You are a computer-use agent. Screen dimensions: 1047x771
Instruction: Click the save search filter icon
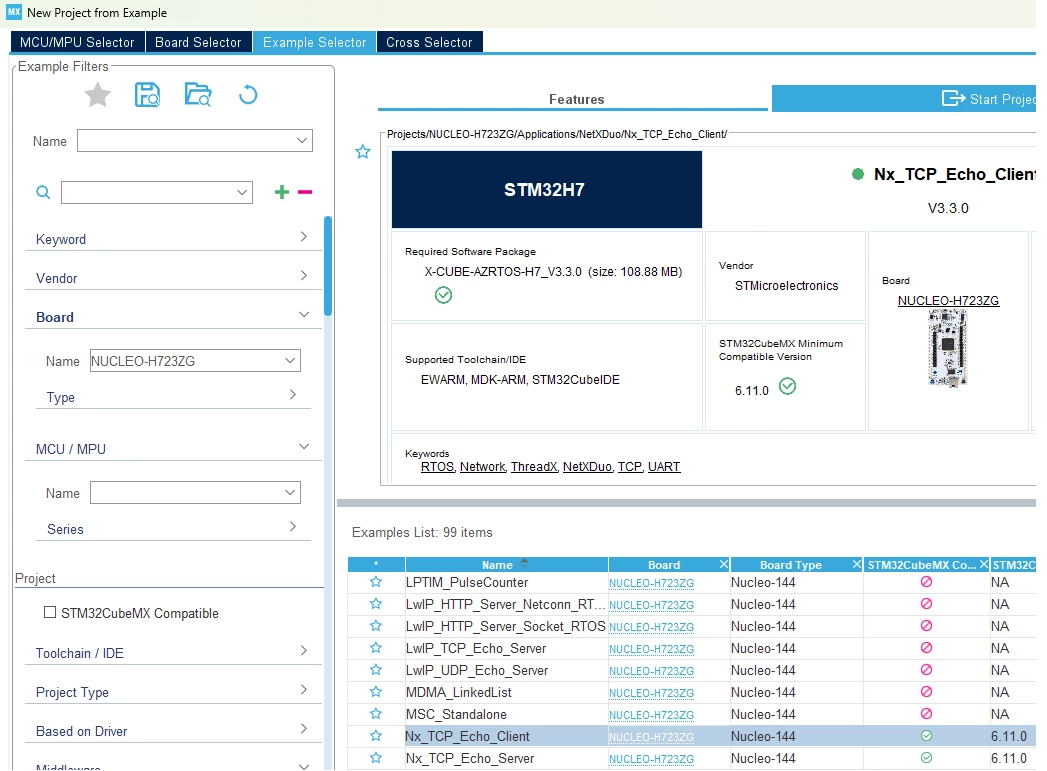[147, 95]
